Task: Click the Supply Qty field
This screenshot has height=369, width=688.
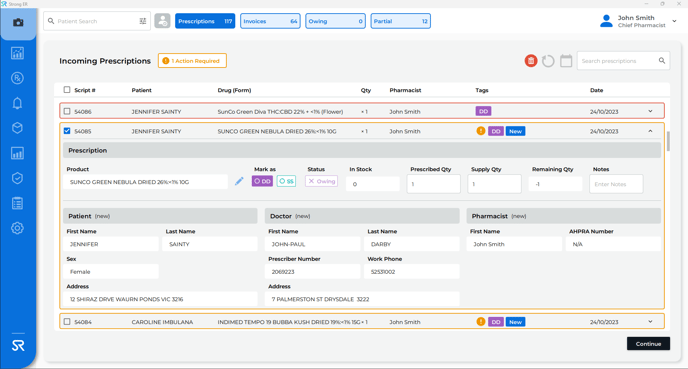Action: 494,184
